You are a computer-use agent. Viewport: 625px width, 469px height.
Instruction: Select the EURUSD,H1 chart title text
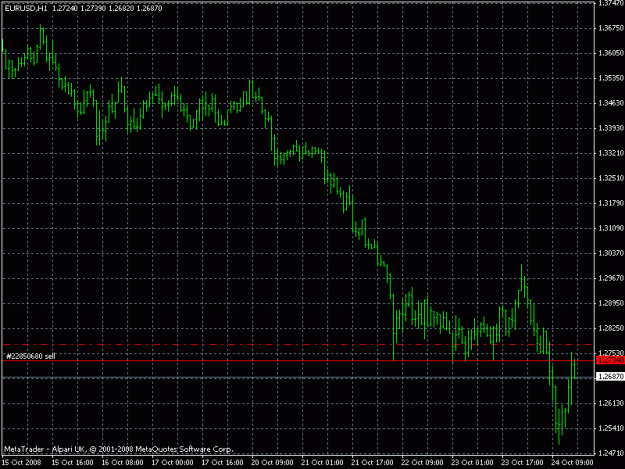tap(26, 8)
